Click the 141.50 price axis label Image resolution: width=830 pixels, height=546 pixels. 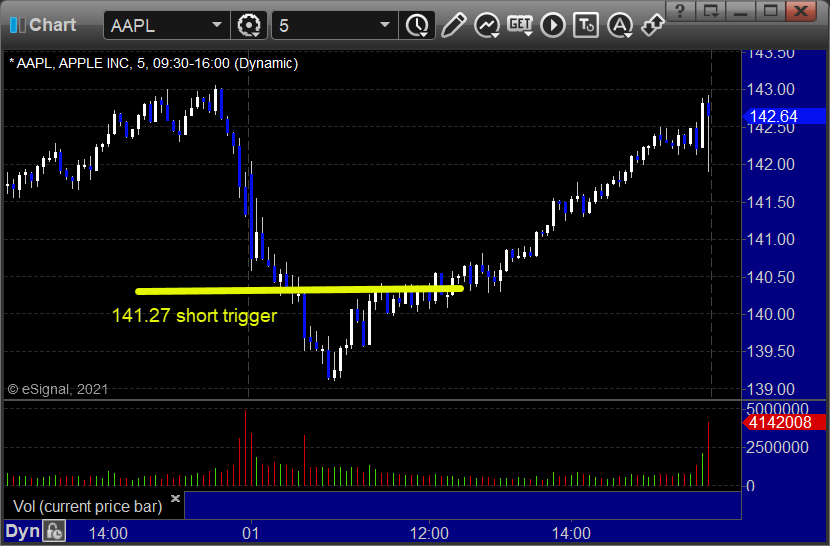pos(771,202)
